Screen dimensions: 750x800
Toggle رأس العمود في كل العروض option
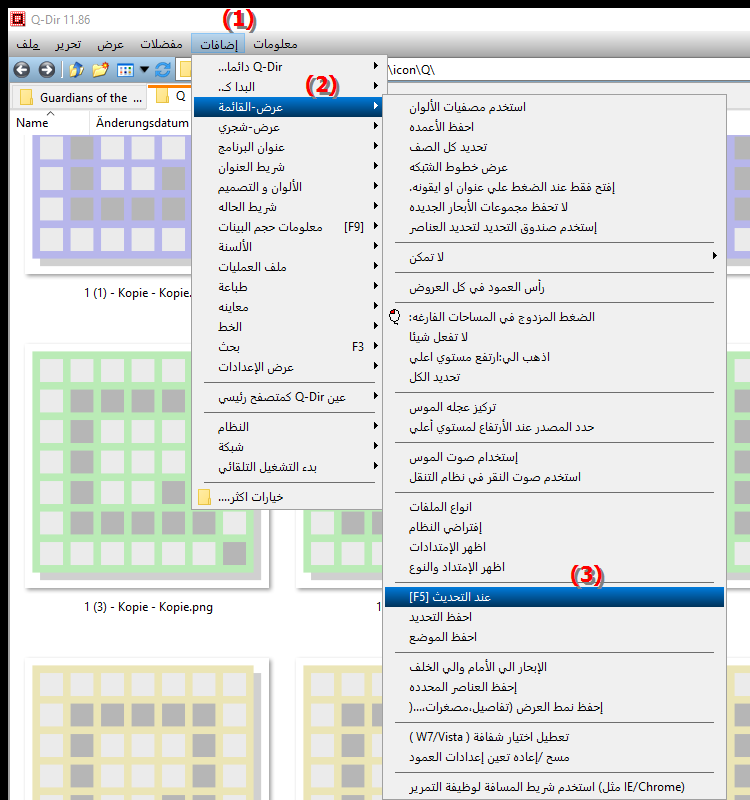tap(554, 287)
